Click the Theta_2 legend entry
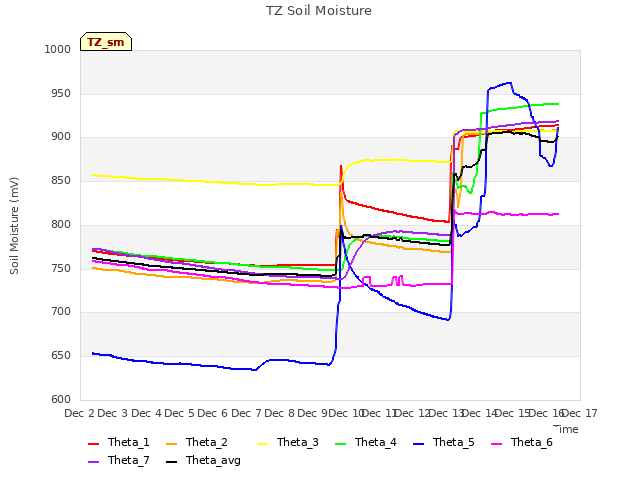 [x=197, y=442]
